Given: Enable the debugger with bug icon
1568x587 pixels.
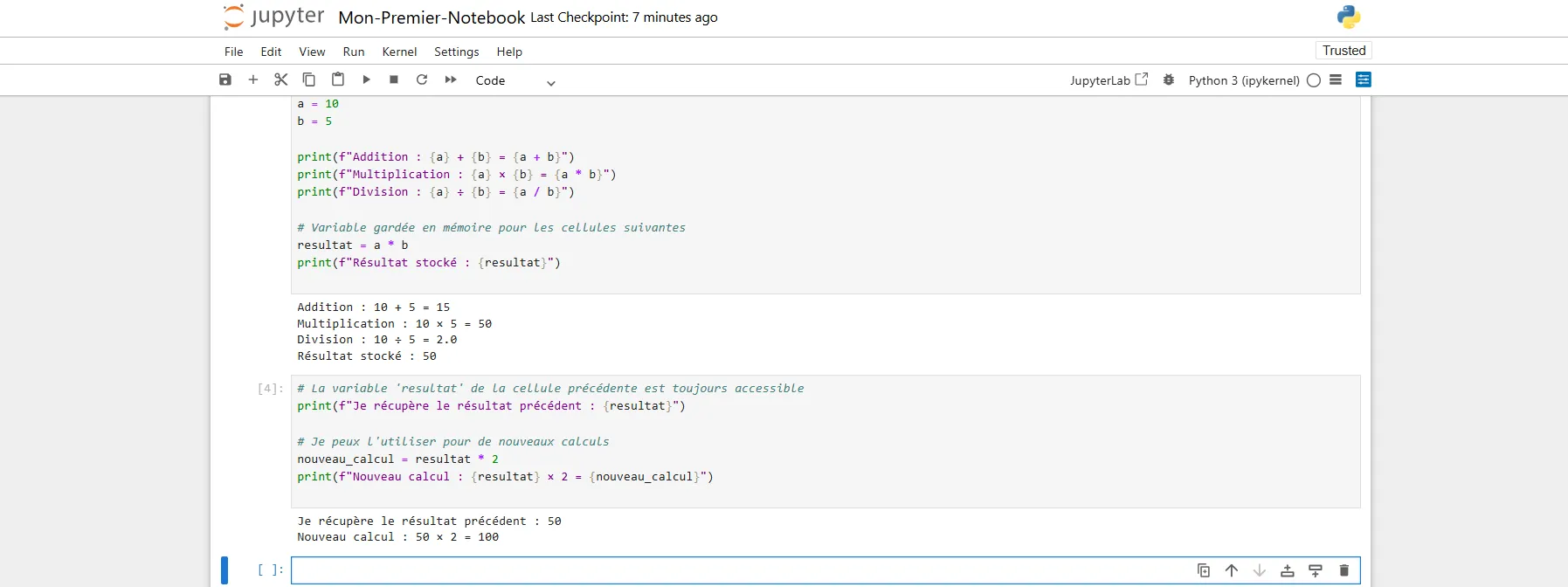Looking at the screenshot, I should pos(1169,79).
